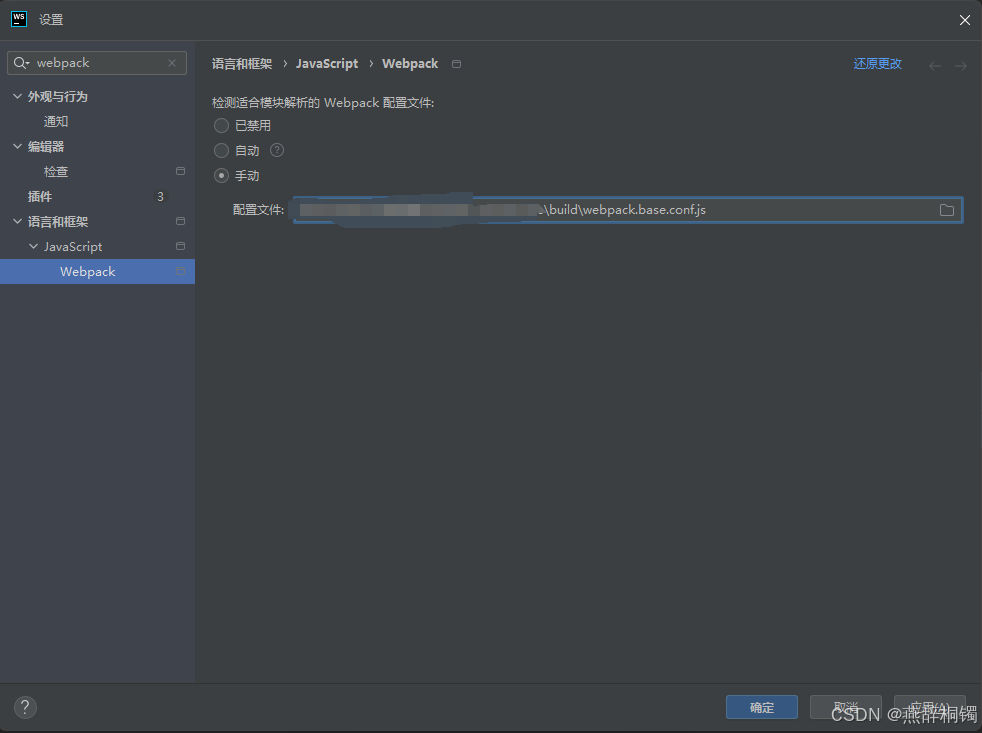
Task: Browse for config file folder icon
Action: [x=946, y=210]
